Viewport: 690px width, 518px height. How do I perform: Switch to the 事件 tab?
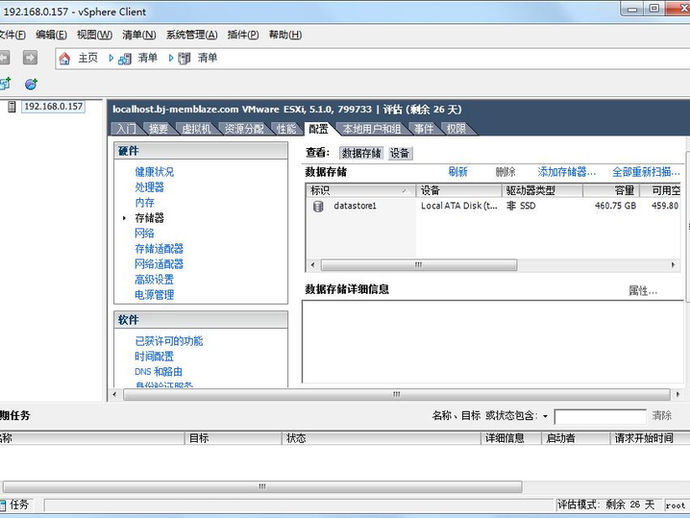click(424, 129)
